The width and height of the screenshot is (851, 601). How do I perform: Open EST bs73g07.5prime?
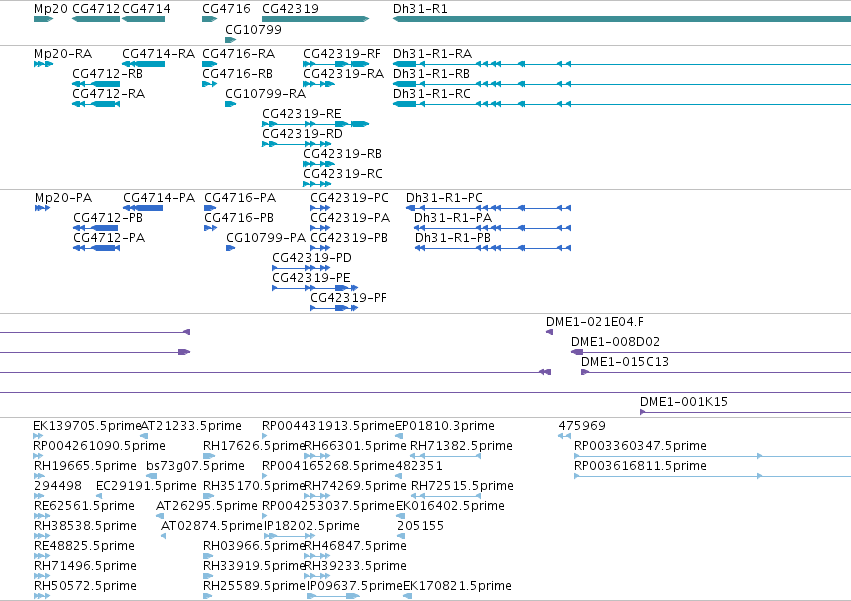(195, 466)
